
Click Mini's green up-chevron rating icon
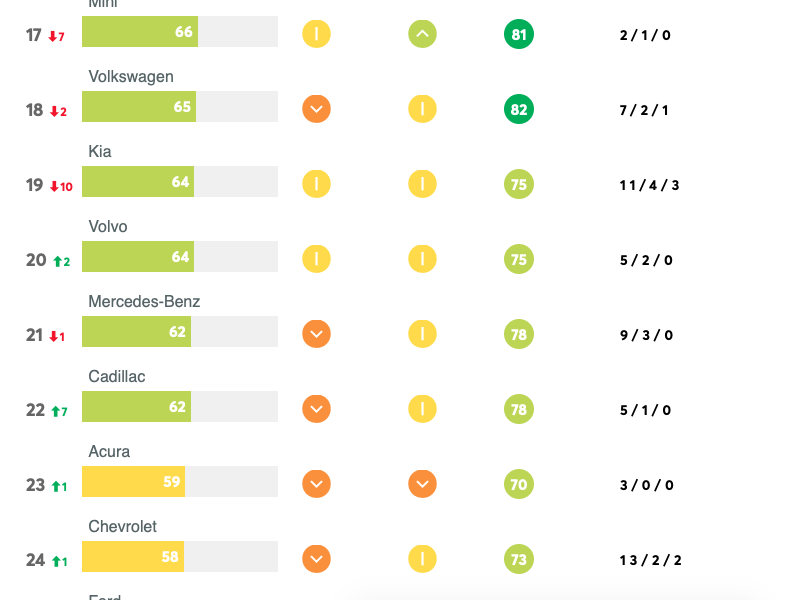422,35
